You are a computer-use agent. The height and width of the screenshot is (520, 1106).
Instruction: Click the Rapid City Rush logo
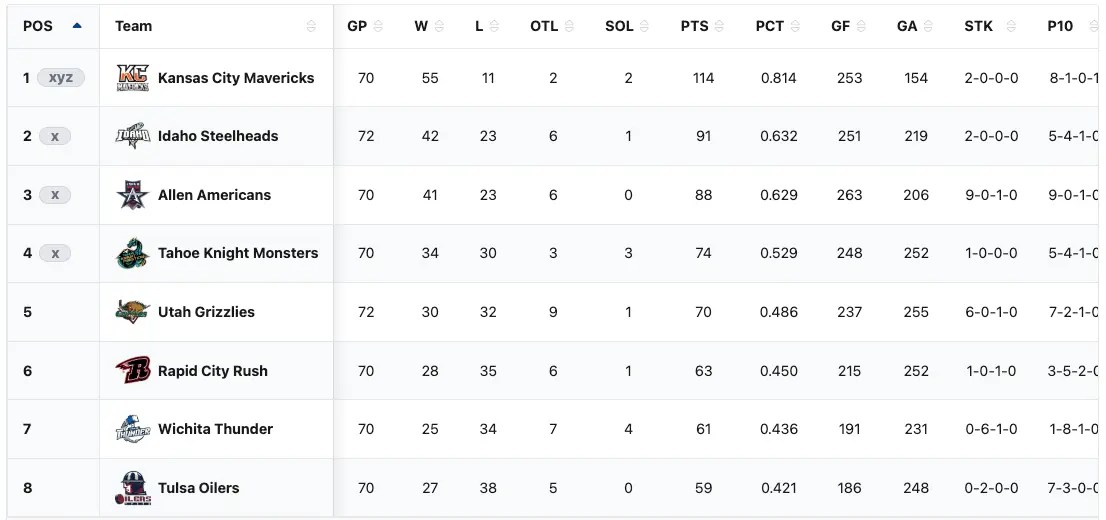[133, 371]
